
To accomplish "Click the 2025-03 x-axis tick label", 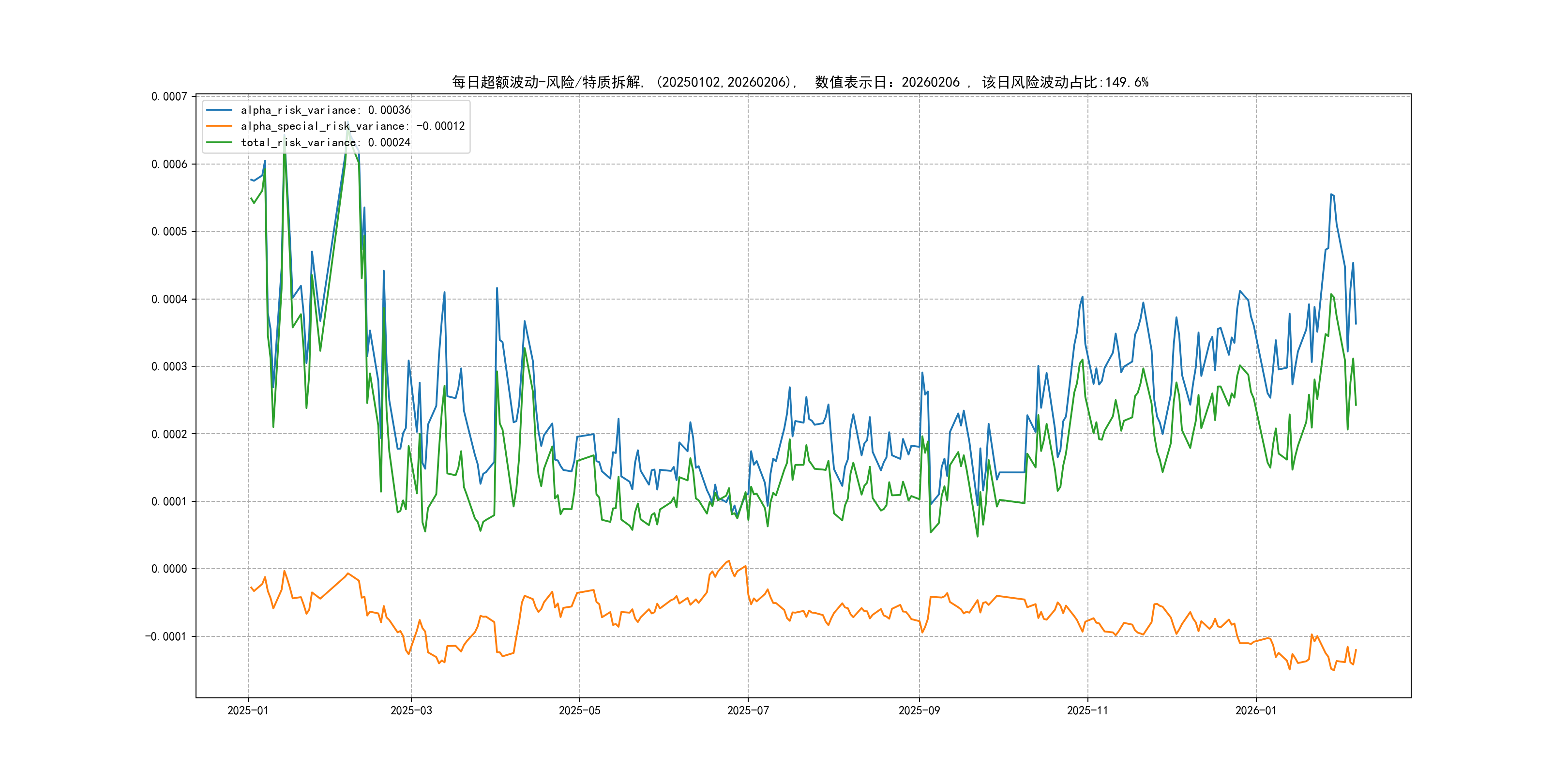I will (x=411, y=710).
